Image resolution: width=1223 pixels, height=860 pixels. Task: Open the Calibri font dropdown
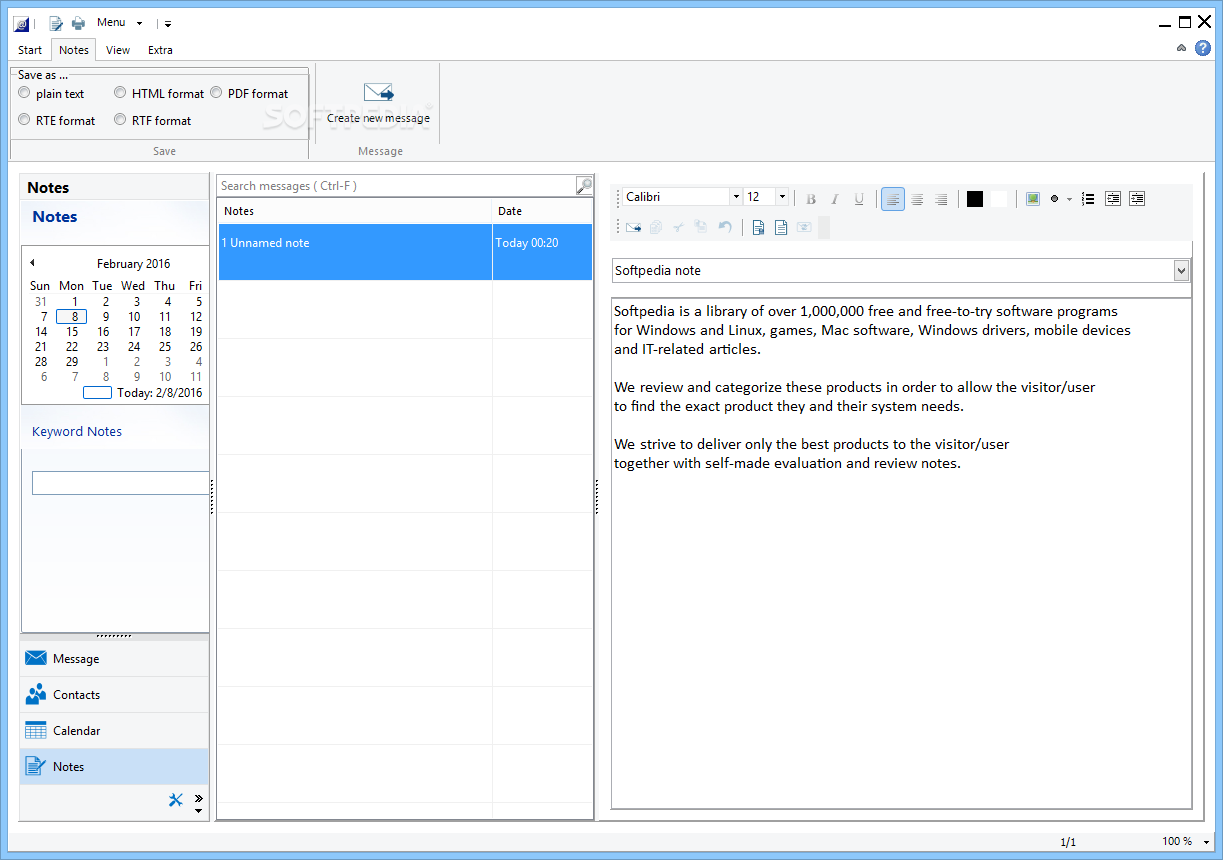[736, 197]
